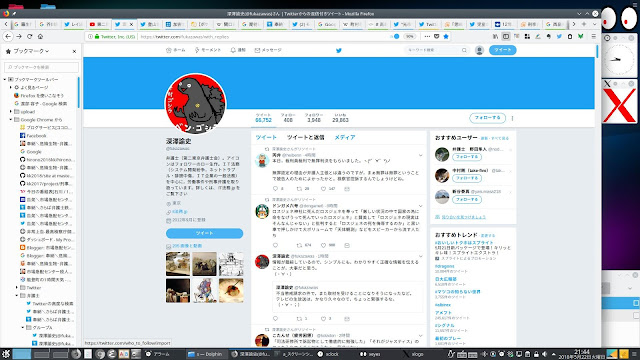Reply to the ドンガメ六号 tweet with bubble icon
The height and width of the screenshot is (360, 640).
275,245
